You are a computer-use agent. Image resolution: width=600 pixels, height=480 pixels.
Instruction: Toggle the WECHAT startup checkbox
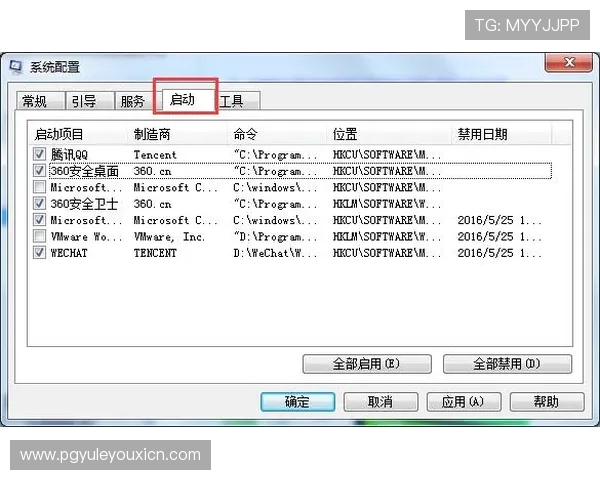39,253
